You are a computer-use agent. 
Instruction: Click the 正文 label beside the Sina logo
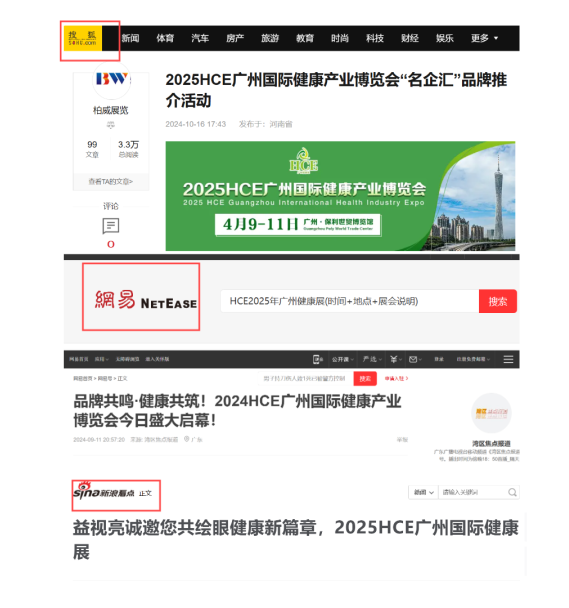click(145, 493)
